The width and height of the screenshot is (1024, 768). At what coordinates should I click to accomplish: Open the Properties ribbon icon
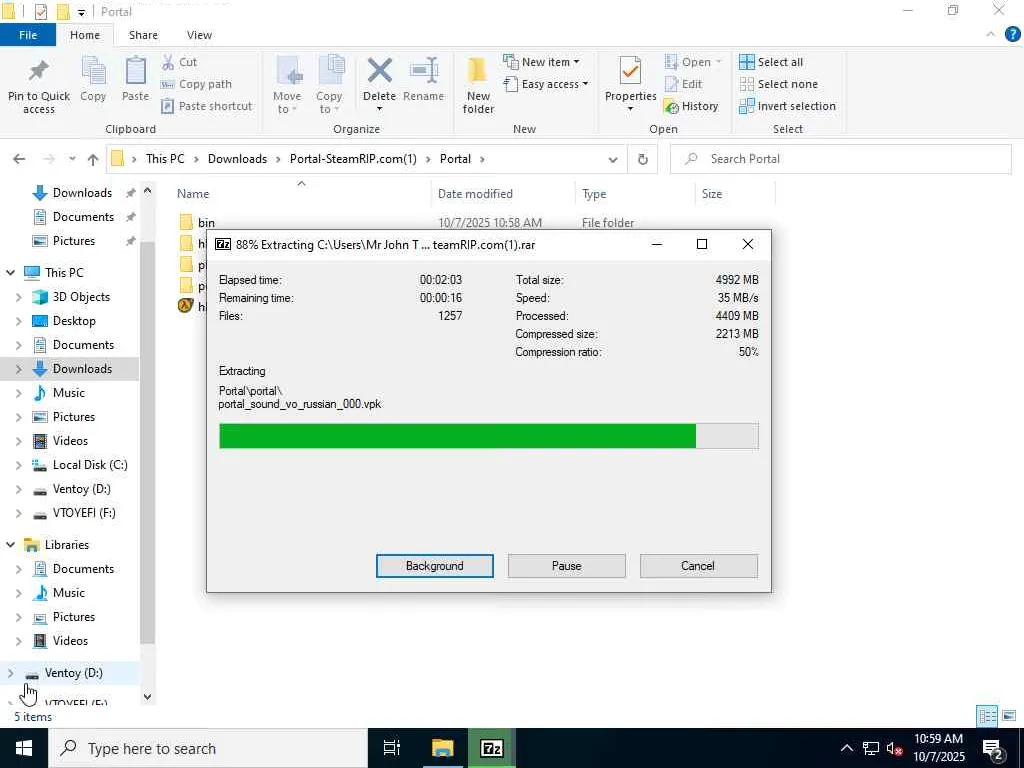click(x=630, y=71)
